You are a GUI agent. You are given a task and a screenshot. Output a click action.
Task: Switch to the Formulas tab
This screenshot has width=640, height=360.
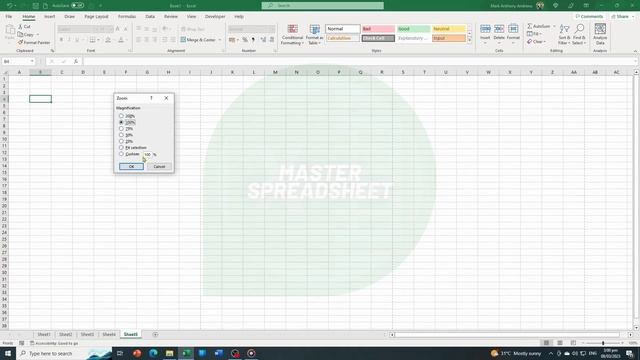coord(127,17)
